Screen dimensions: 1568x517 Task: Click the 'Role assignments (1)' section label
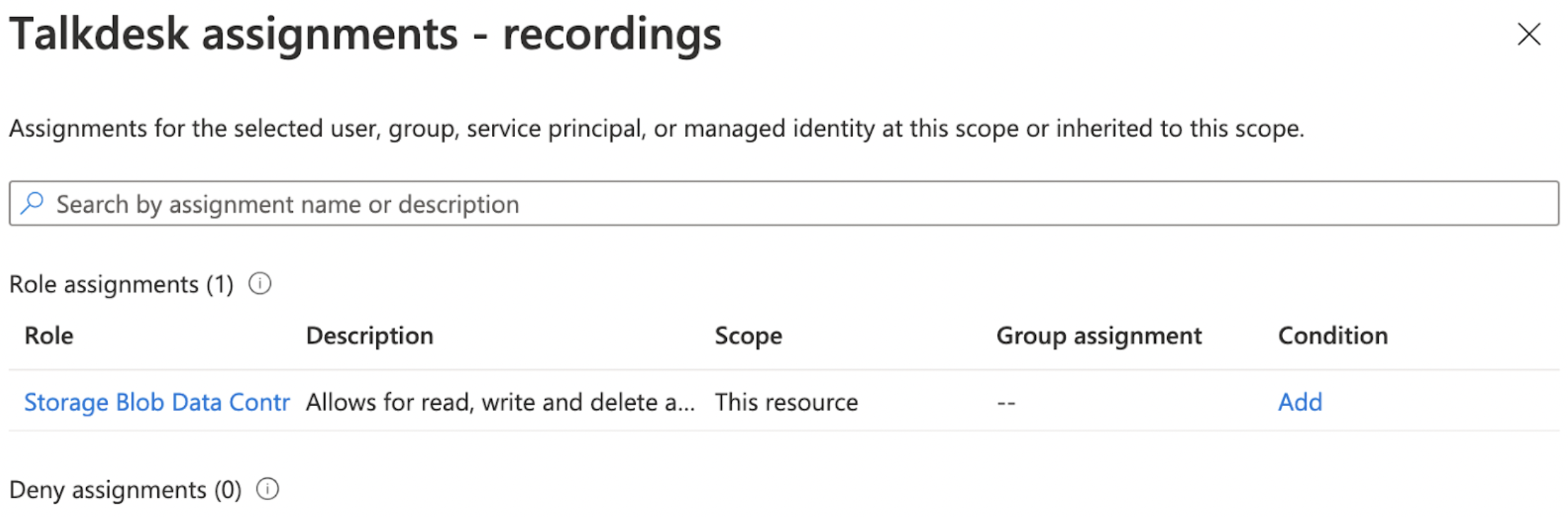121,284
